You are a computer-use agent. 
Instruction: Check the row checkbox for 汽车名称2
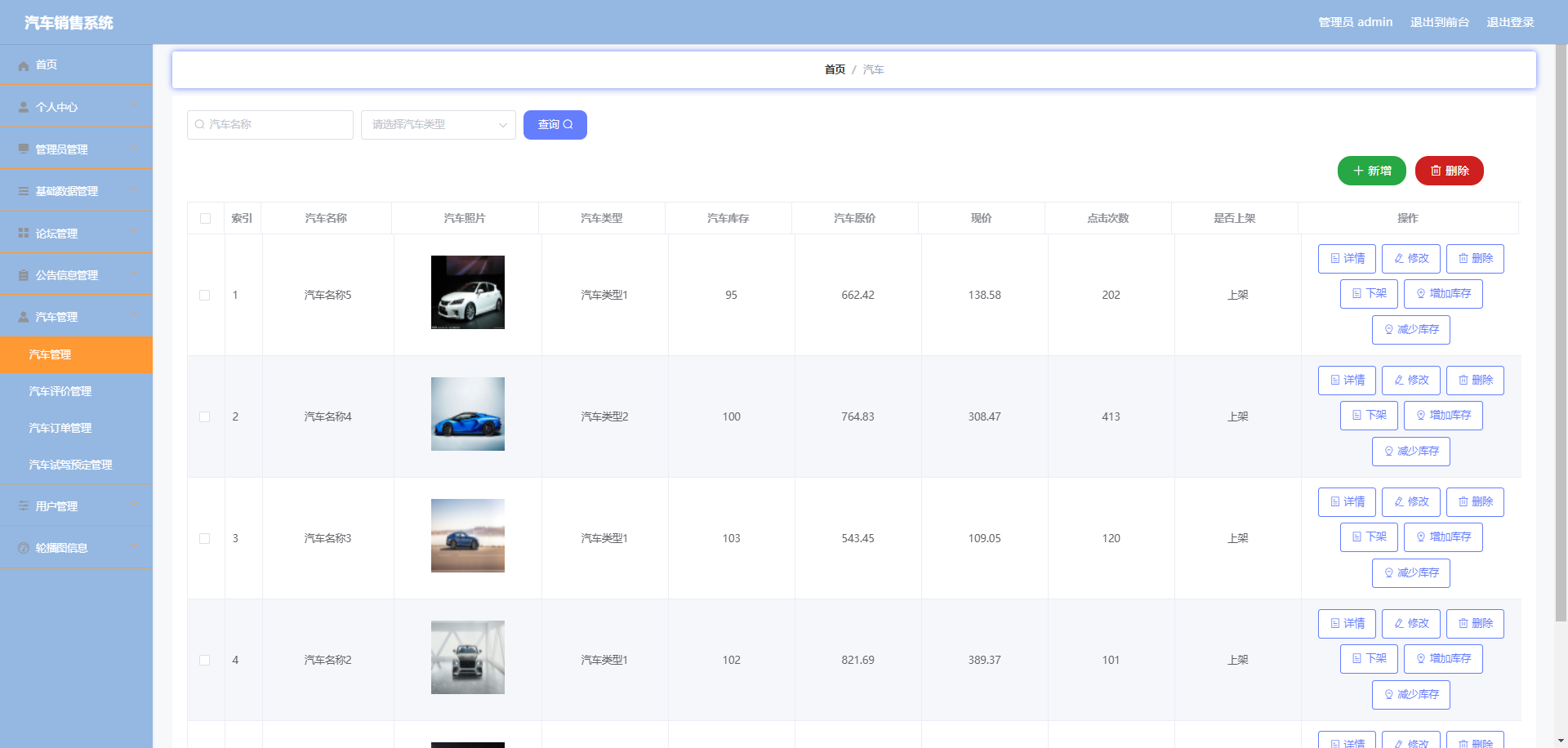(205, 660)
